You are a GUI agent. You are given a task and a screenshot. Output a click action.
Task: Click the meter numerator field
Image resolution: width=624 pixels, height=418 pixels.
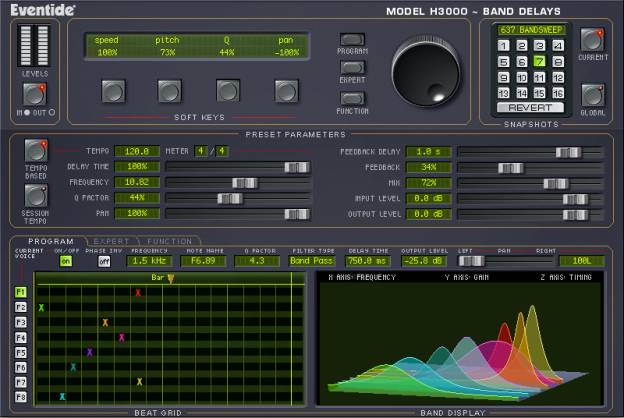pos(201,151)
